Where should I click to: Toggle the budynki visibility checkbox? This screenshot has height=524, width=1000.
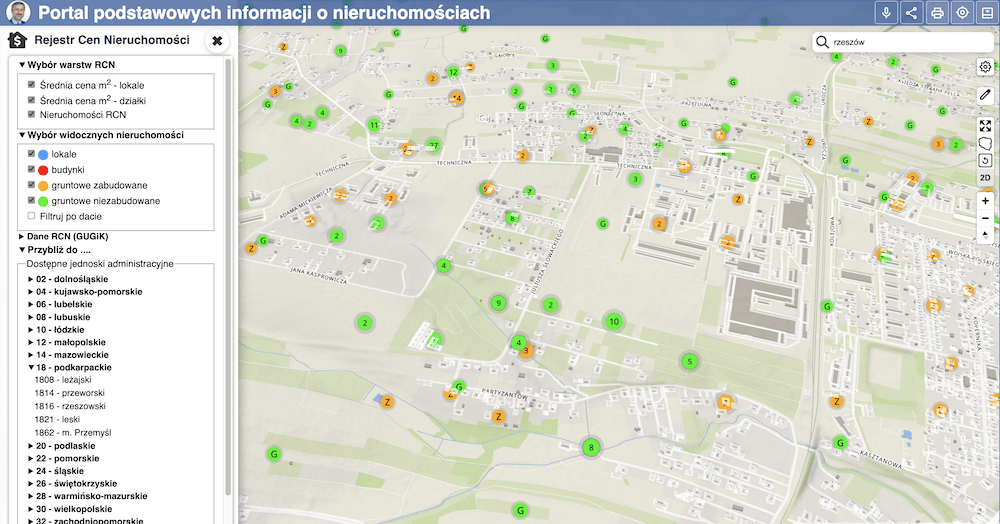pos(33,170)
